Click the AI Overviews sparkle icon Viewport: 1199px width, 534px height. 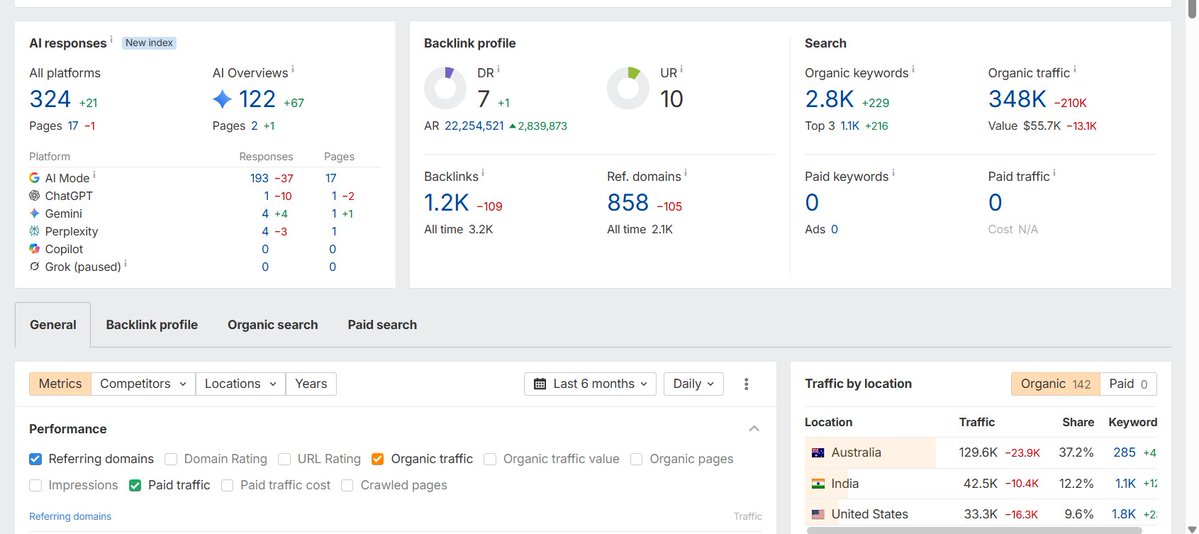pos(222,99)
